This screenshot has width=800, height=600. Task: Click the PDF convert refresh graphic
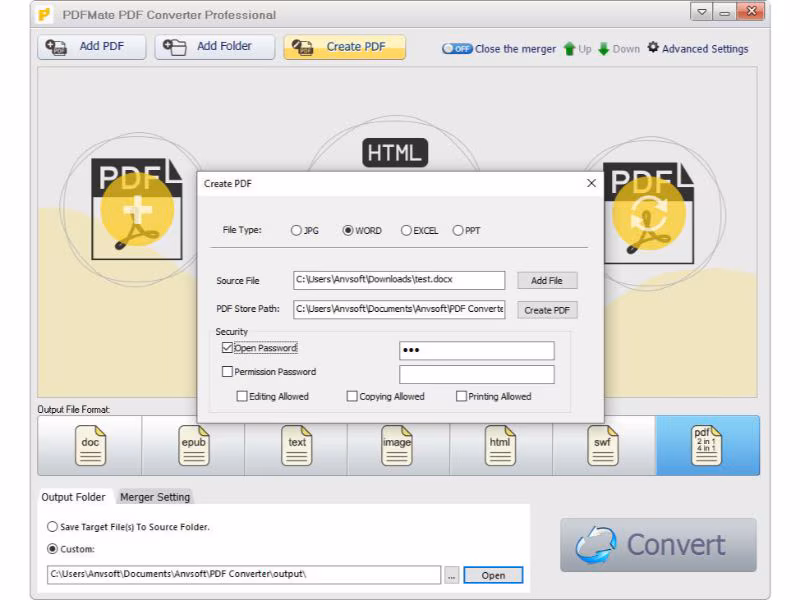point(648,213)
